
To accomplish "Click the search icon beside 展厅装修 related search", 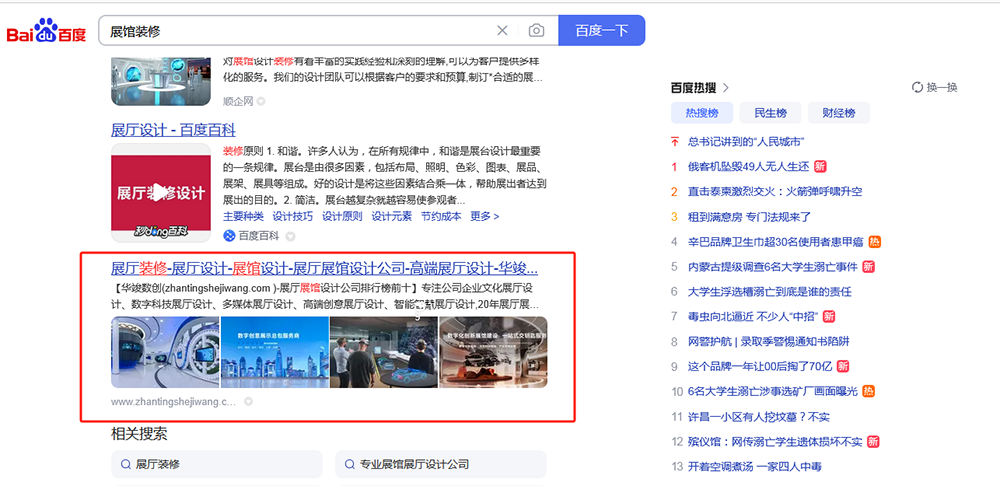I will click(x=125, y=465).
